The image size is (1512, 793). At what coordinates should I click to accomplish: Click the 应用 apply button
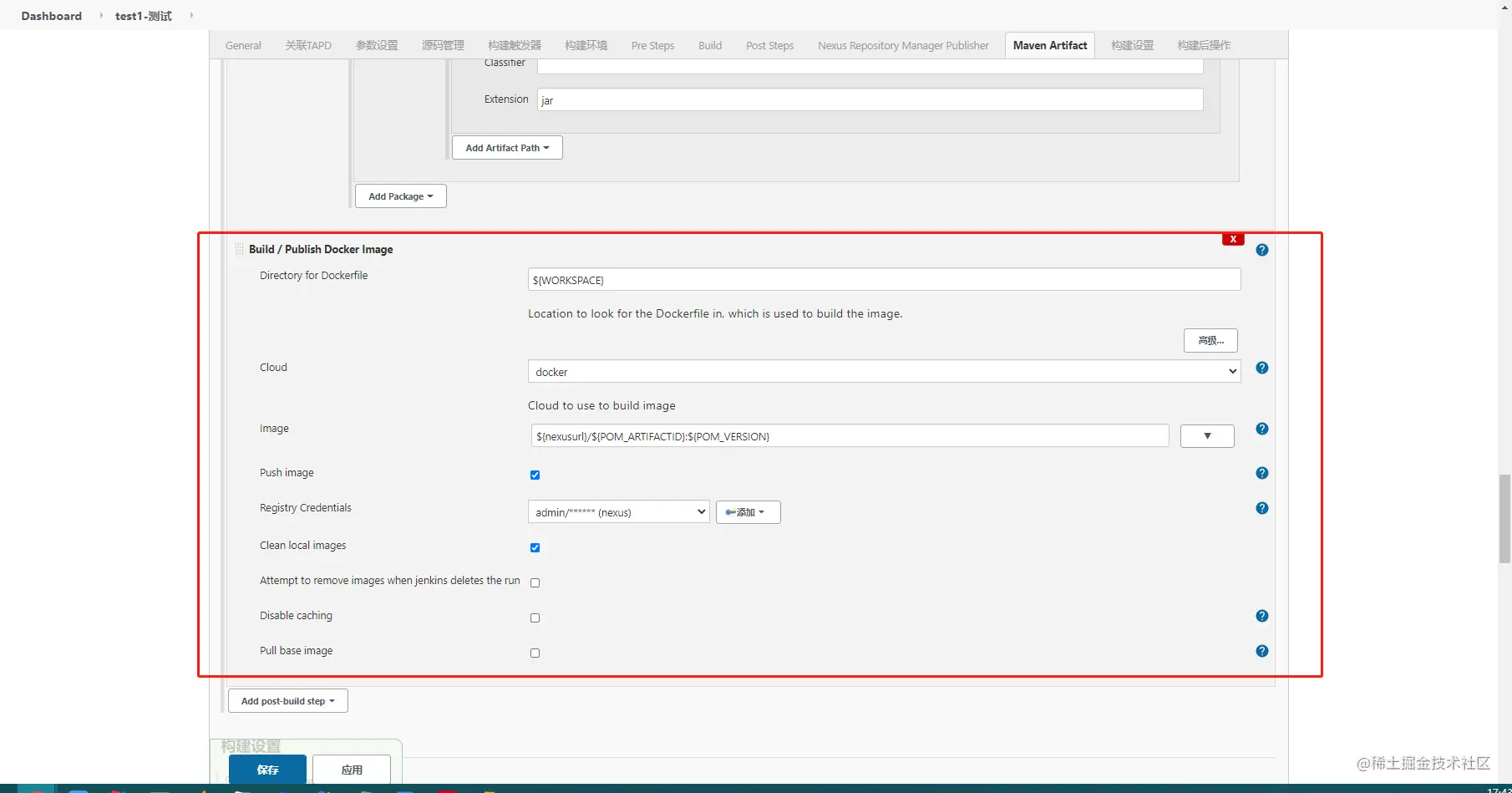[x=352, y=770]
